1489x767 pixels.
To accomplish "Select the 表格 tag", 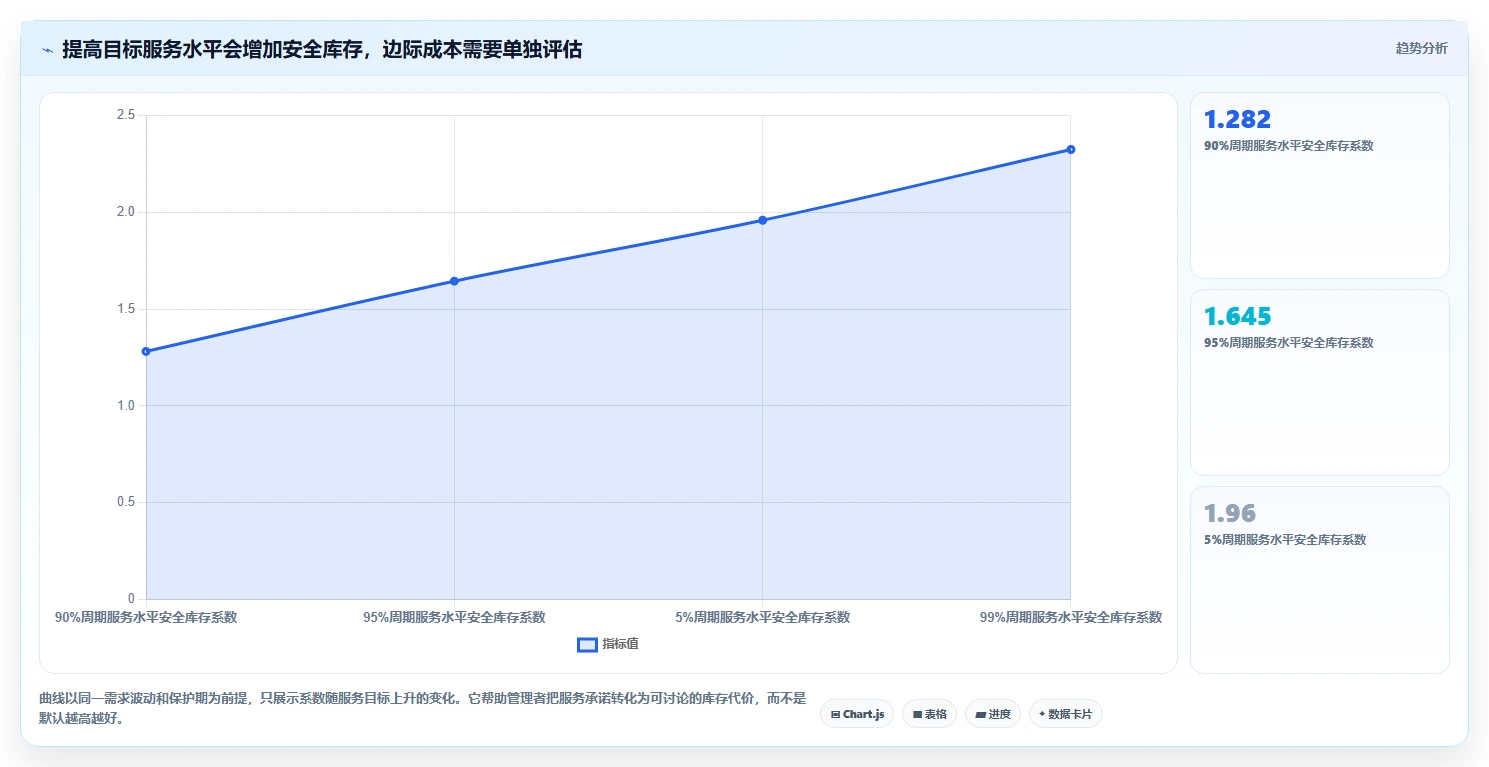I will pos(929,714).
